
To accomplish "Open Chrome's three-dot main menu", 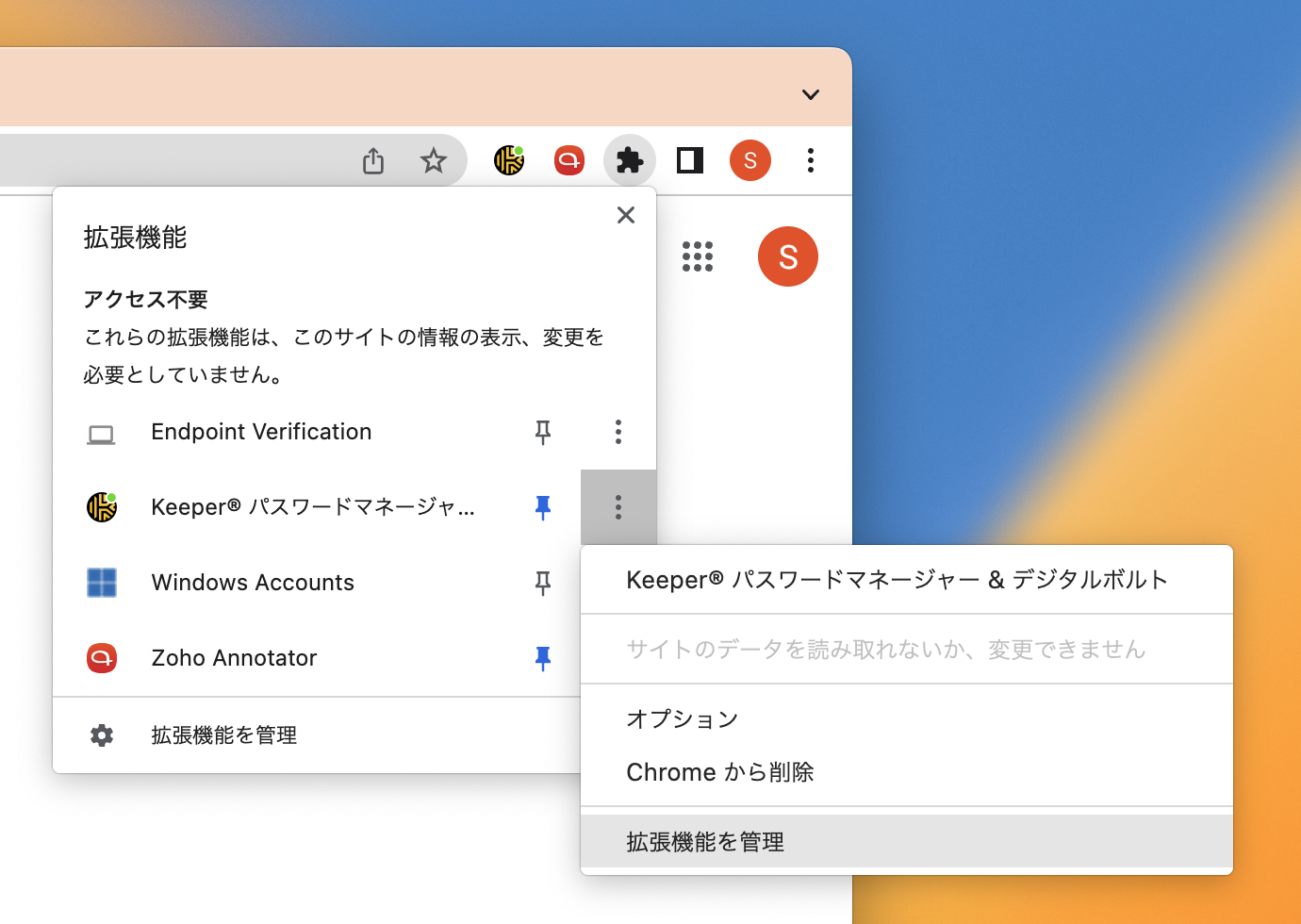I will pos(810,160).
